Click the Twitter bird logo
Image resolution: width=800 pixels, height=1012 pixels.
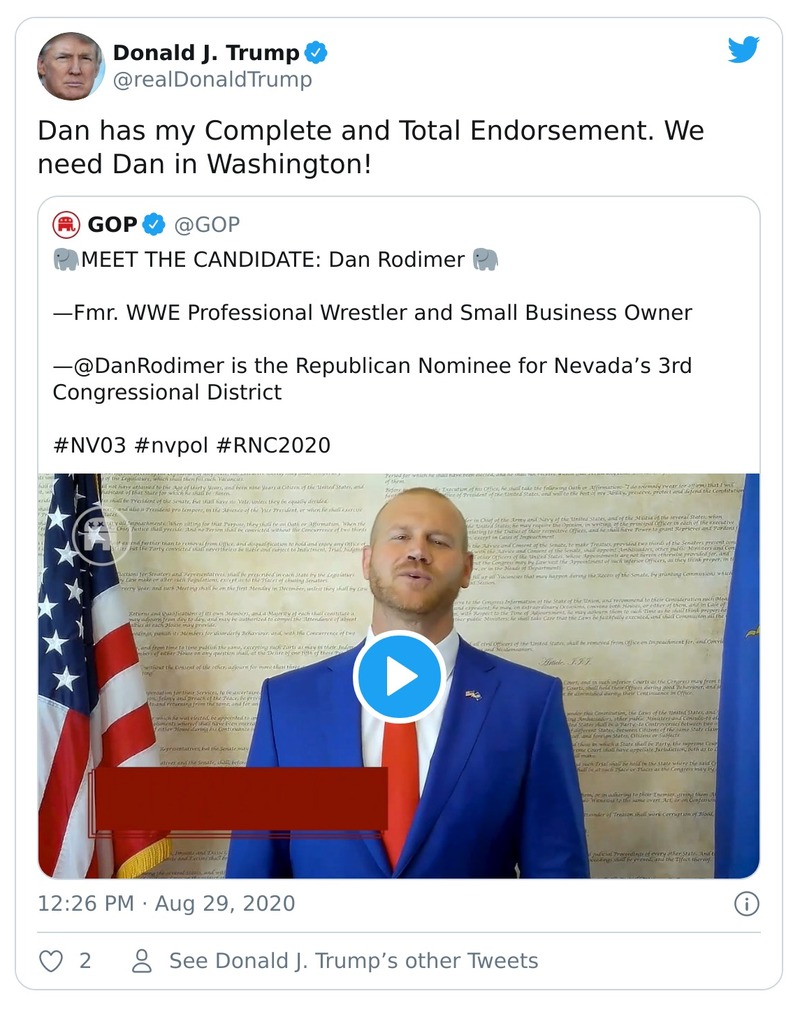pos(743,50)
